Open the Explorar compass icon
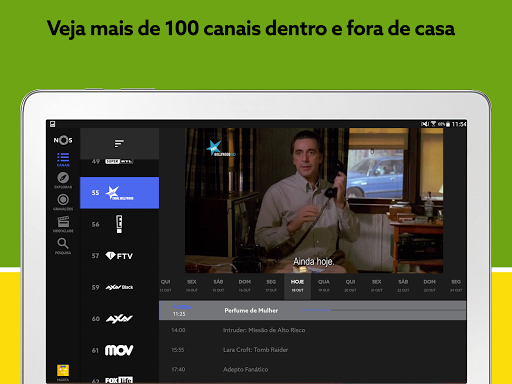This screenshot has height=384, width=512. [x=63, y=180]
